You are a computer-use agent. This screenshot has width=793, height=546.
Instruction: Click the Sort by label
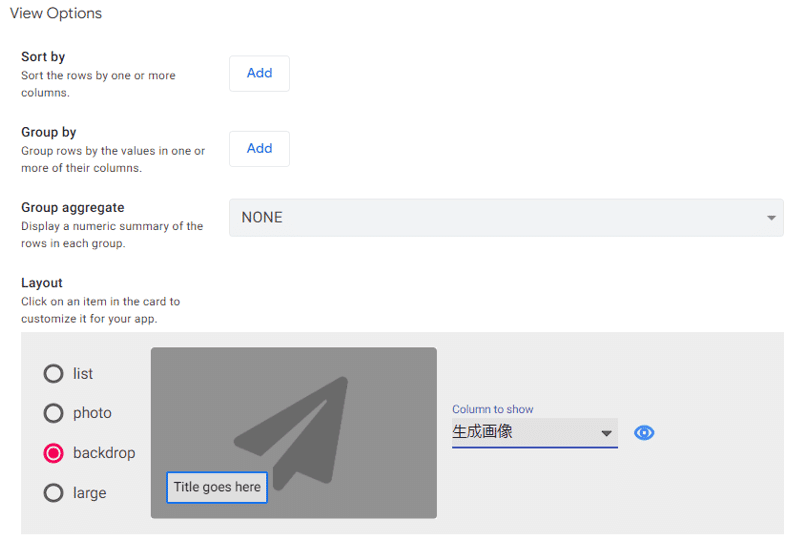click(x=43, y=57)
